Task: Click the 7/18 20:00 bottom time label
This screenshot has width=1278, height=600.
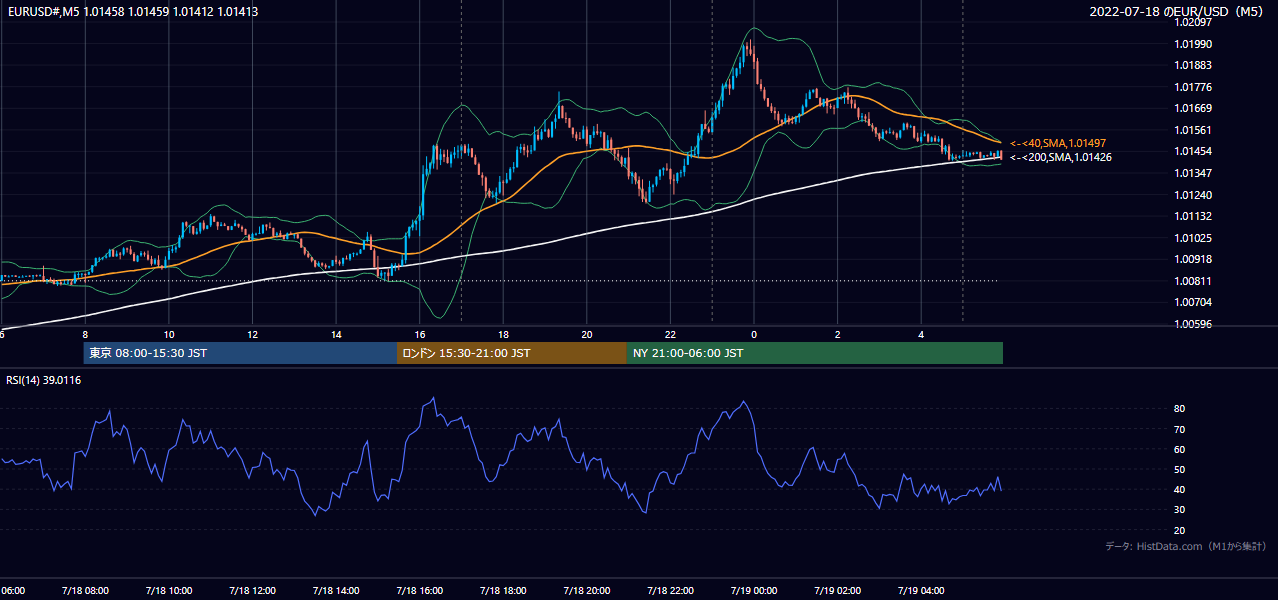Action: (586, 591)
